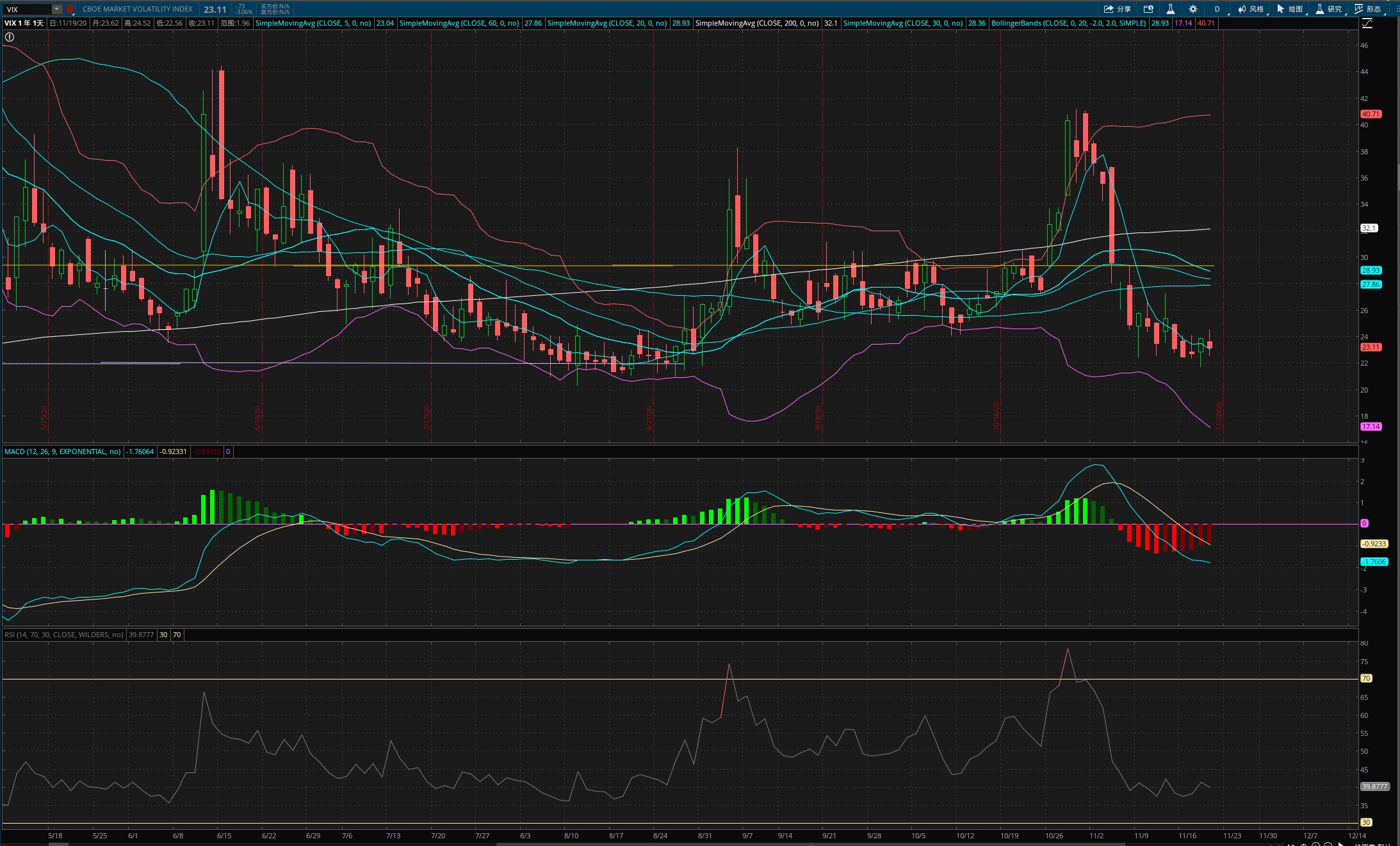The image size is (1400, 846).
Task: Click the 28.93 price axis bubble
Action: click(x=1371, y=270)
